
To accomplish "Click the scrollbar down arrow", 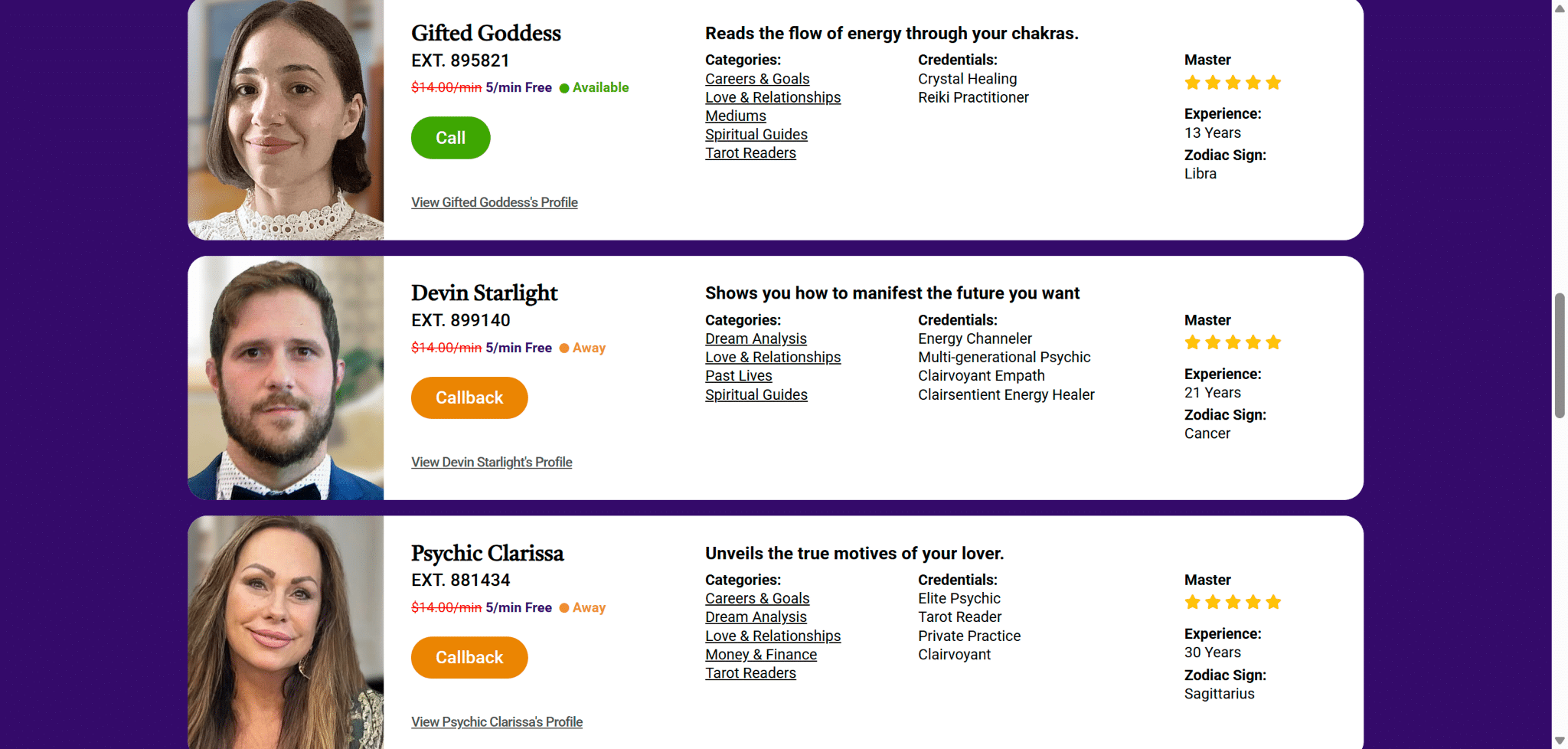I will 1560,741.
